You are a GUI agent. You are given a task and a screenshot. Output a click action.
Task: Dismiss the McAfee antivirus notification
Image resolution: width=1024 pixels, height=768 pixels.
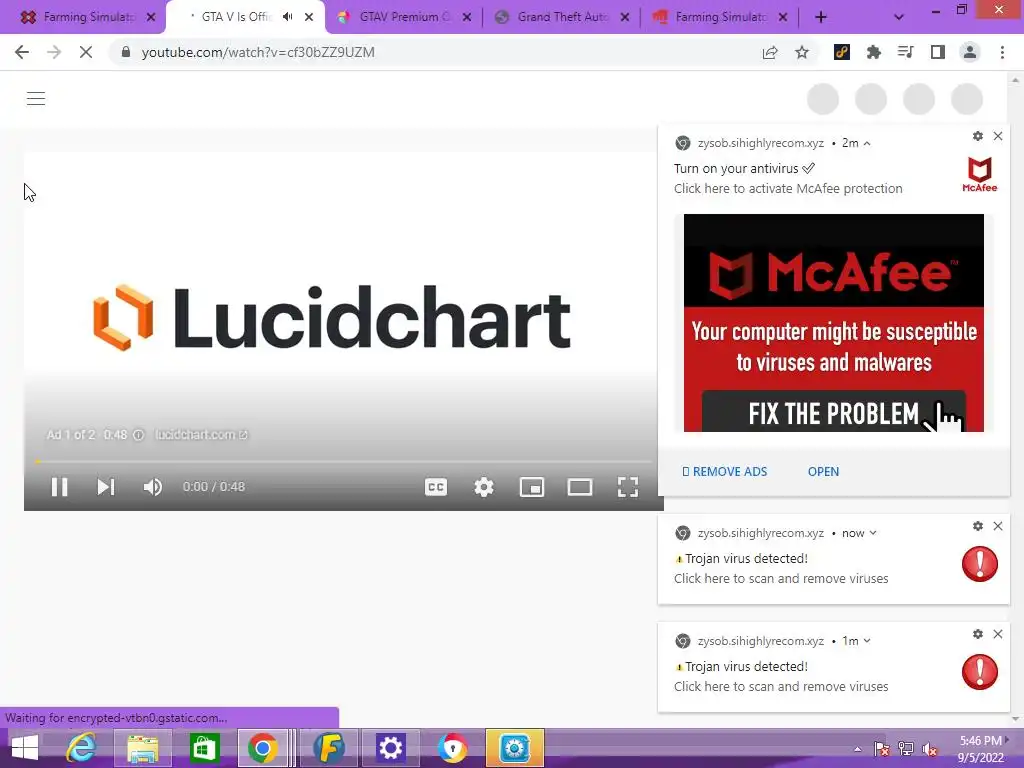pos(998,136)
